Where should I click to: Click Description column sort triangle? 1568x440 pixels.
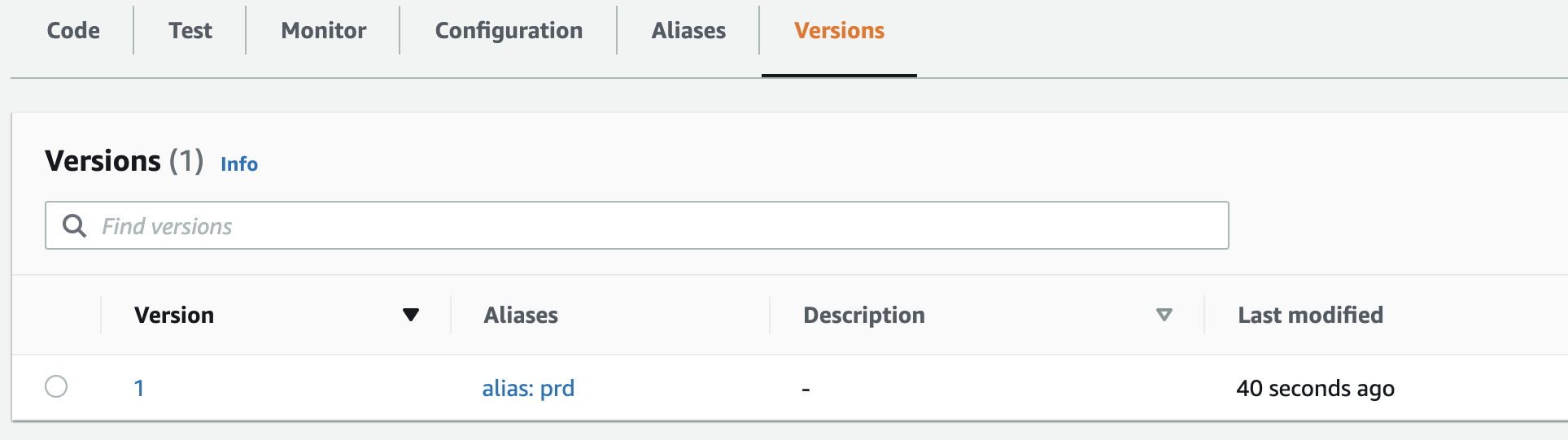1164,315
